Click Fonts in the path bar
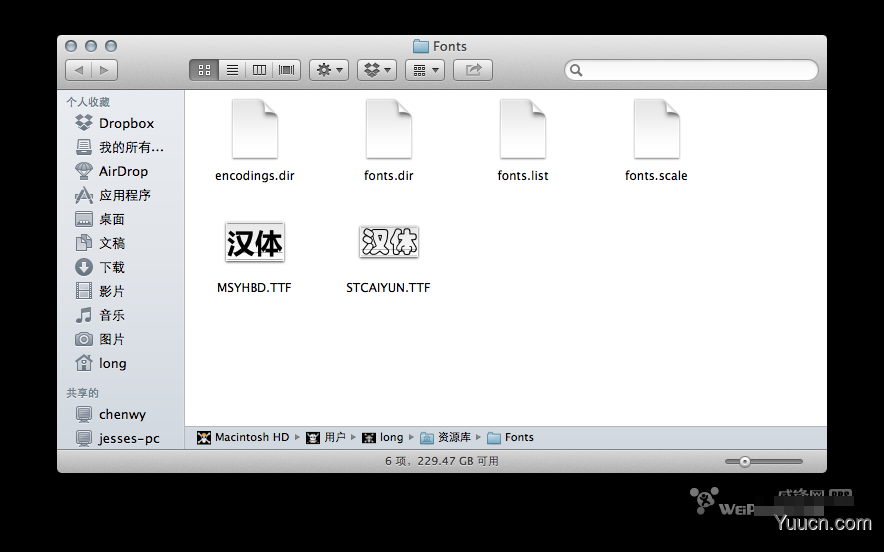This screenshot has height=552, width=884. coord(510,438)
